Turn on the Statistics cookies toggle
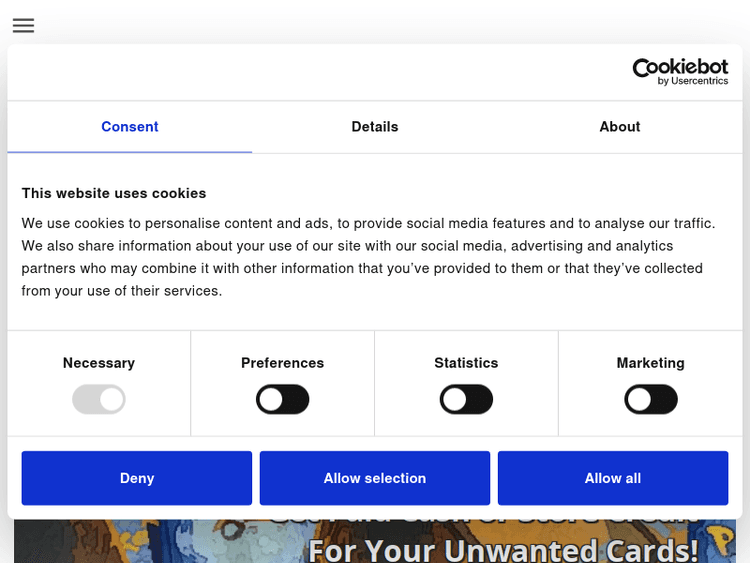This screenshot has width=750, height=563. [466, 400]
